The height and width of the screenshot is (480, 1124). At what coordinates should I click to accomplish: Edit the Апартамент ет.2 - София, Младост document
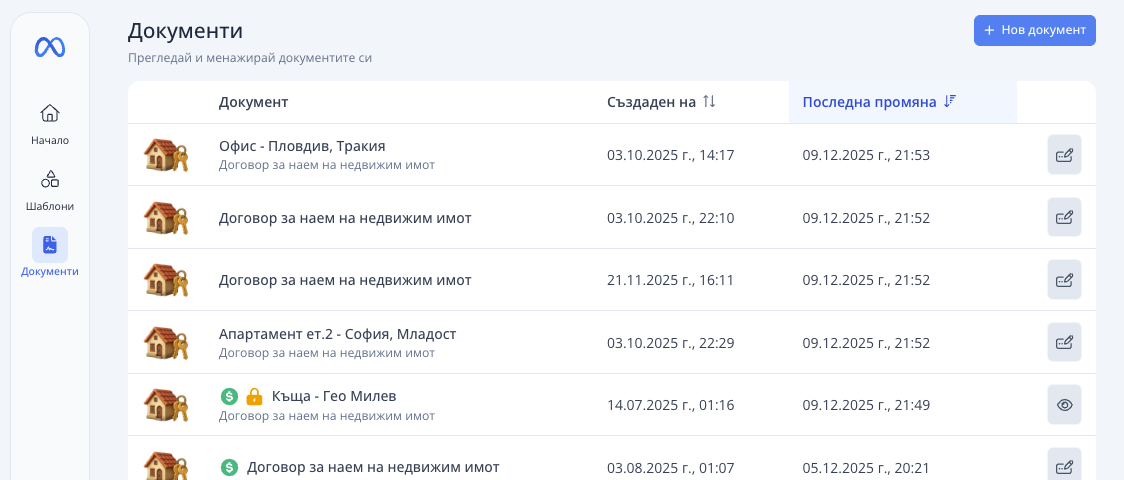point(1064,342)
